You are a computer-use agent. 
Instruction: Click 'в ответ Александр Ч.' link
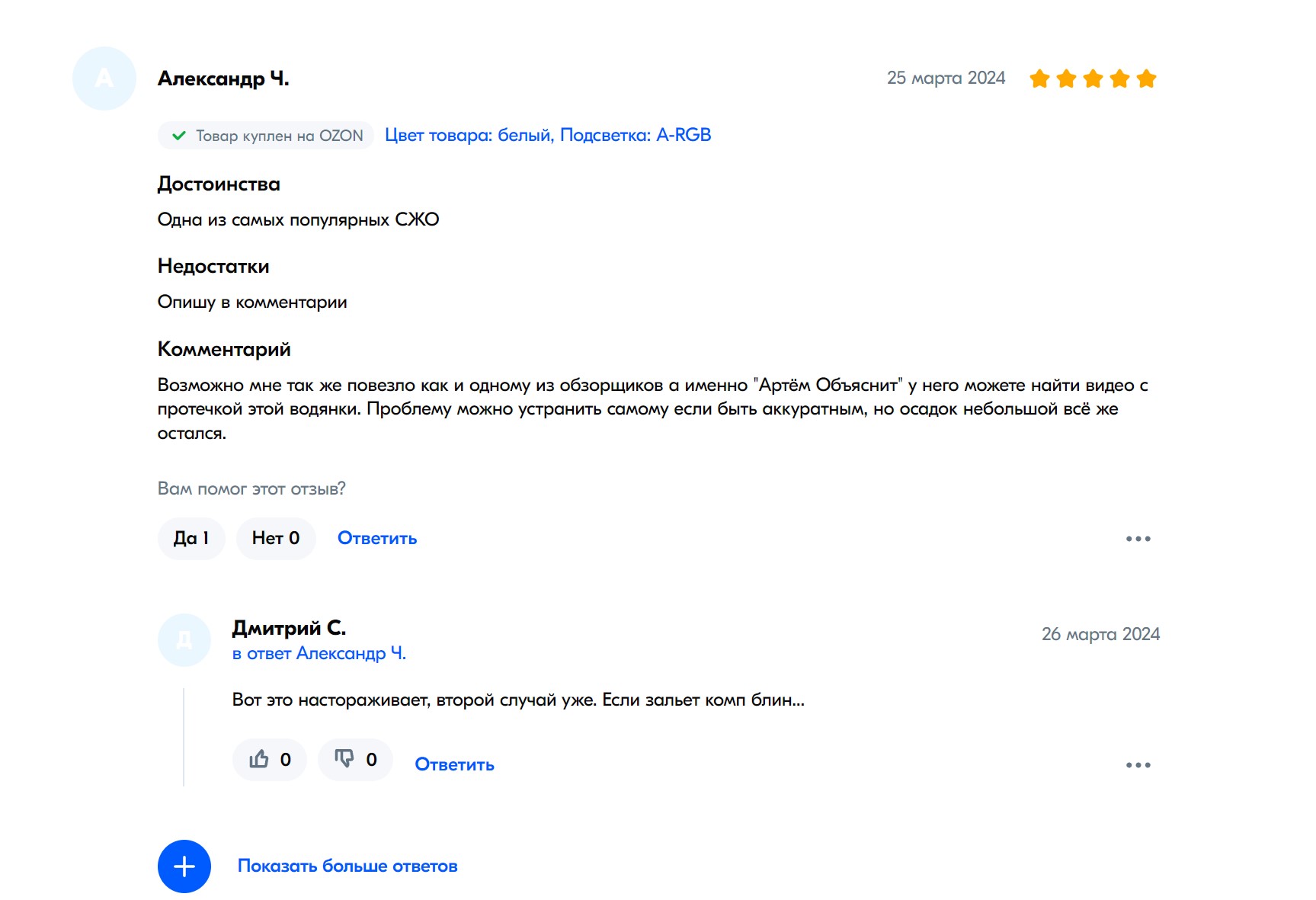click(x=319, y=654)
